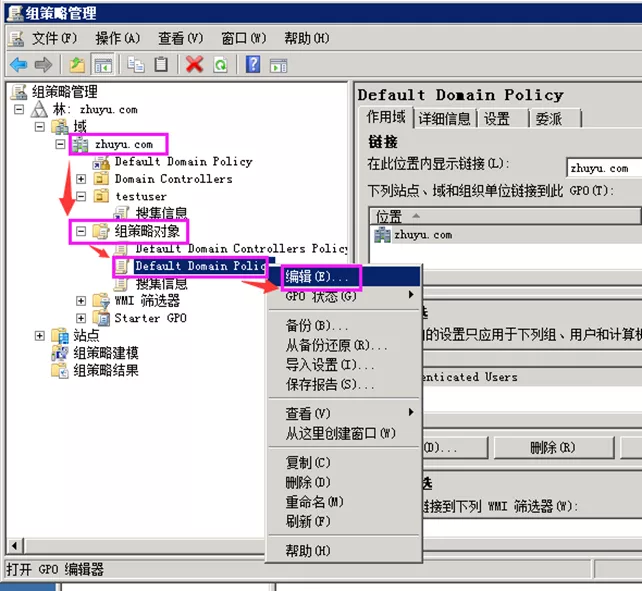Expand the WMI 筛选器 tree node
The image size is (642, 591).
coord(81,301)
